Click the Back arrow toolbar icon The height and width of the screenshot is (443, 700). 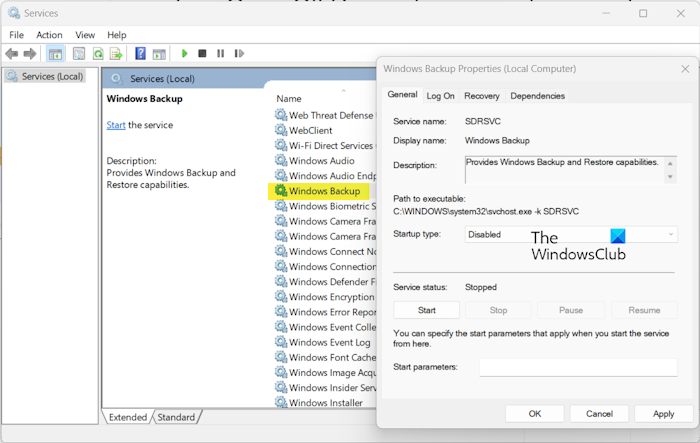(12, 54)
